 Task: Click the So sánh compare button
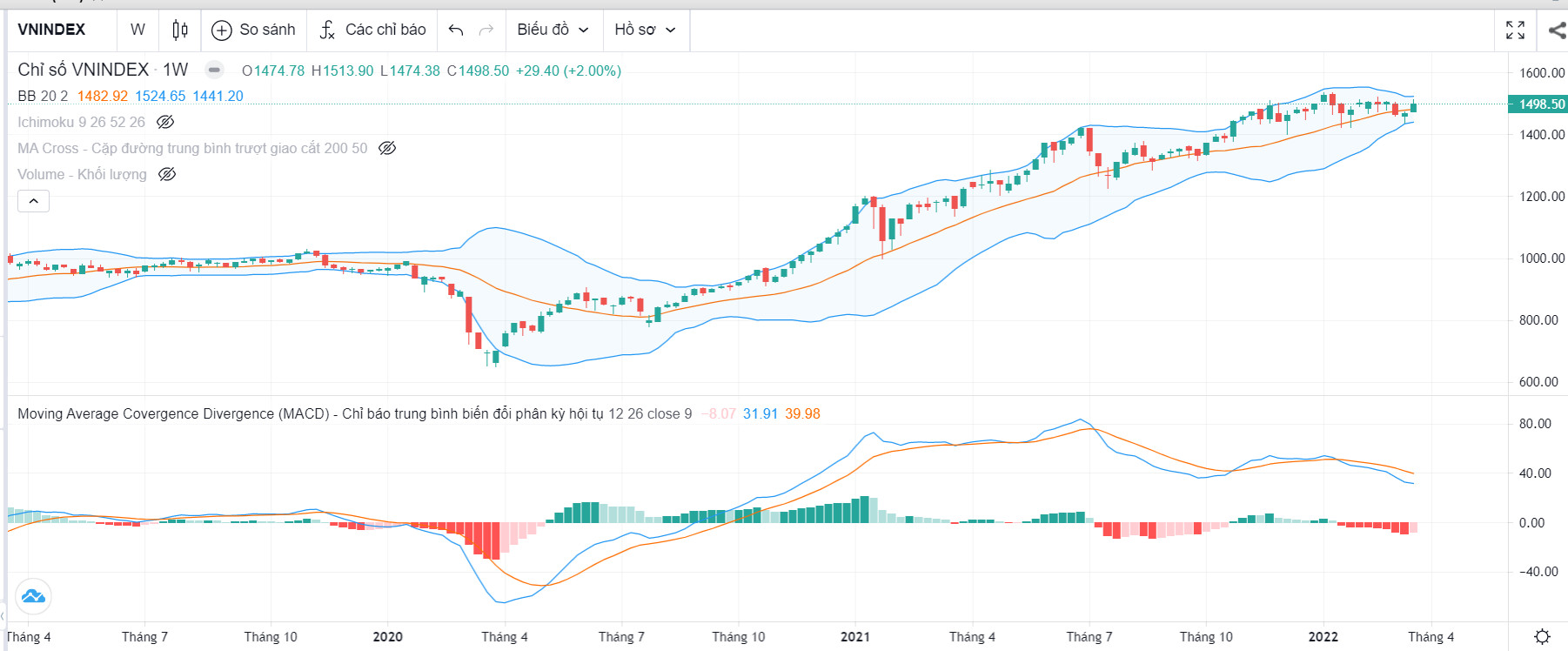point(254,30)
